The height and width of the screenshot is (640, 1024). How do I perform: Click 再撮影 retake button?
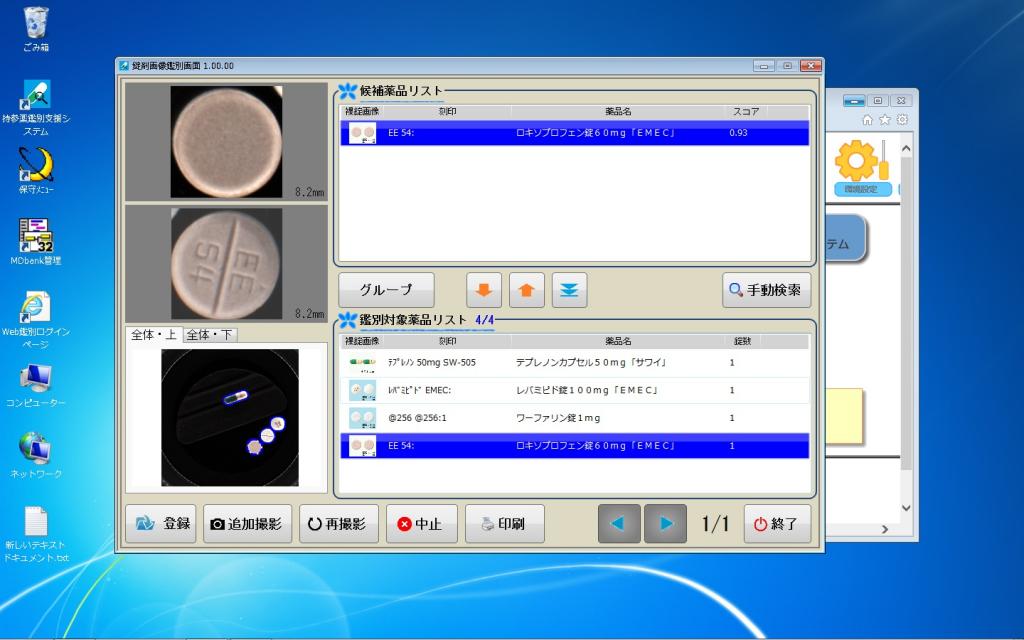[x=338, y=524]
